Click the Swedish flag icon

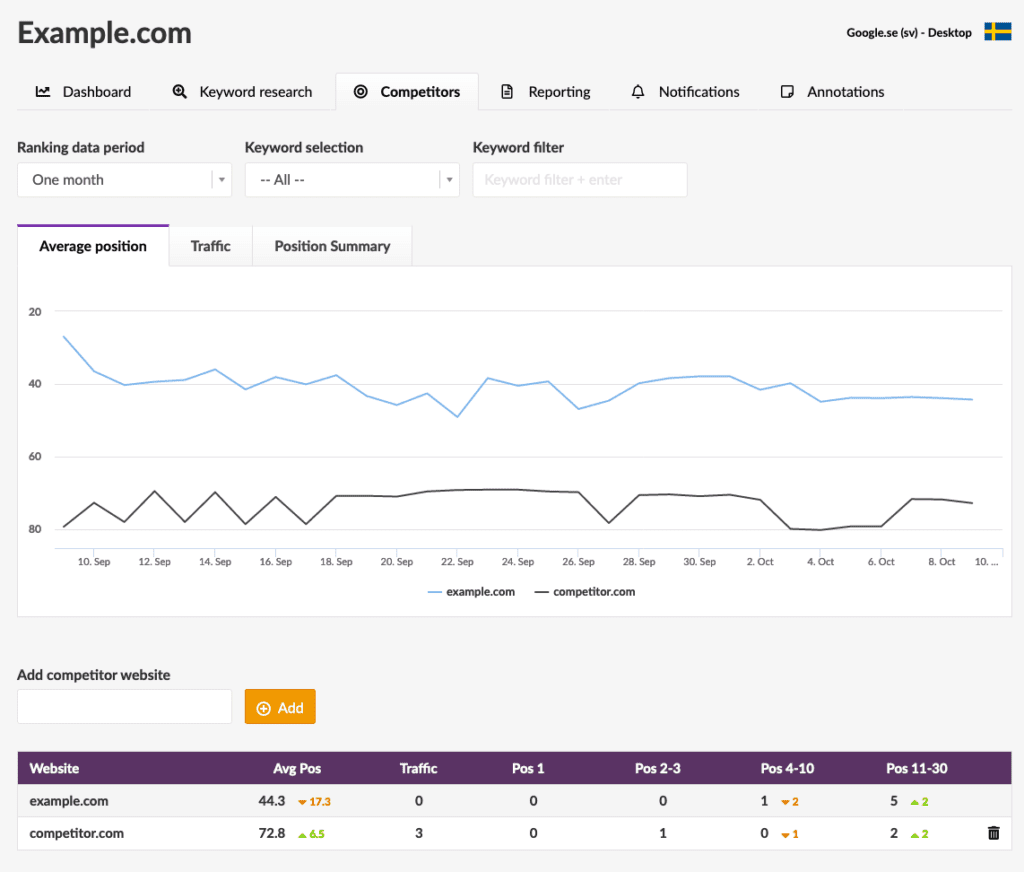click(997, 32)
